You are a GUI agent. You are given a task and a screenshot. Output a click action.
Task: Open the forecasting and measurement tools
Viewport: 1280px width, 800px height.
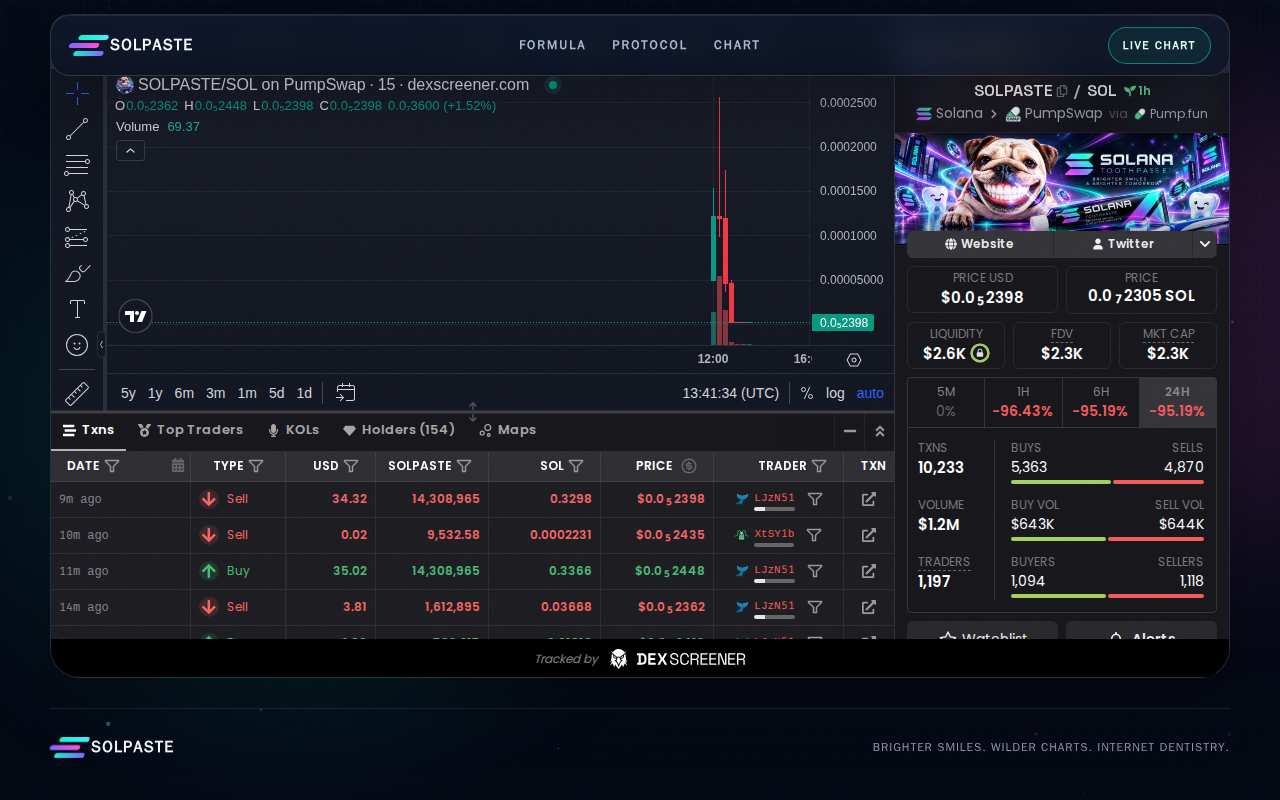[x=77, y=237]
